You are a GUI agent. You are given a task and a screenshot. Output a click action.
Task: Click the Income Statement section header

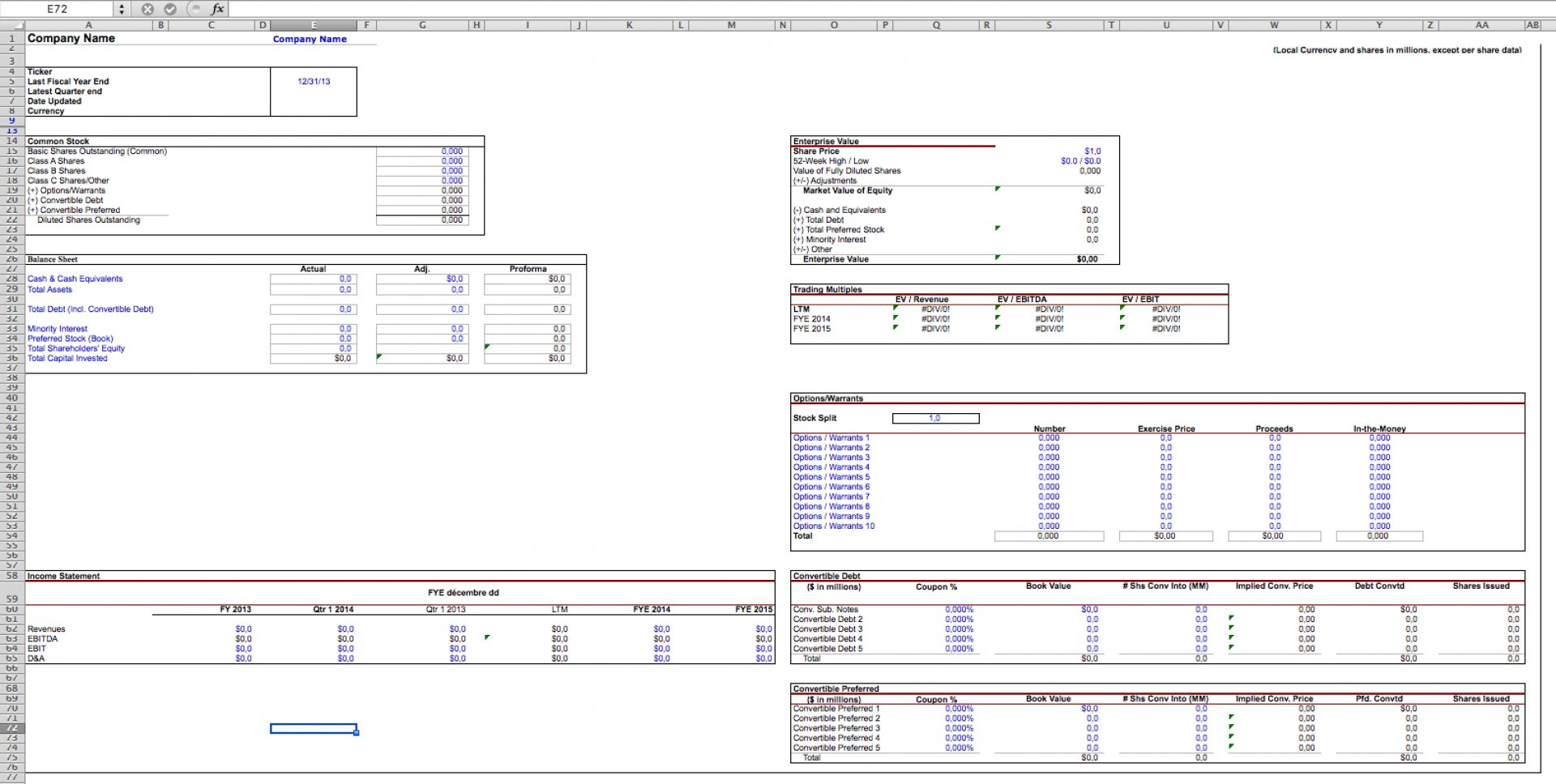pos(63,576)
